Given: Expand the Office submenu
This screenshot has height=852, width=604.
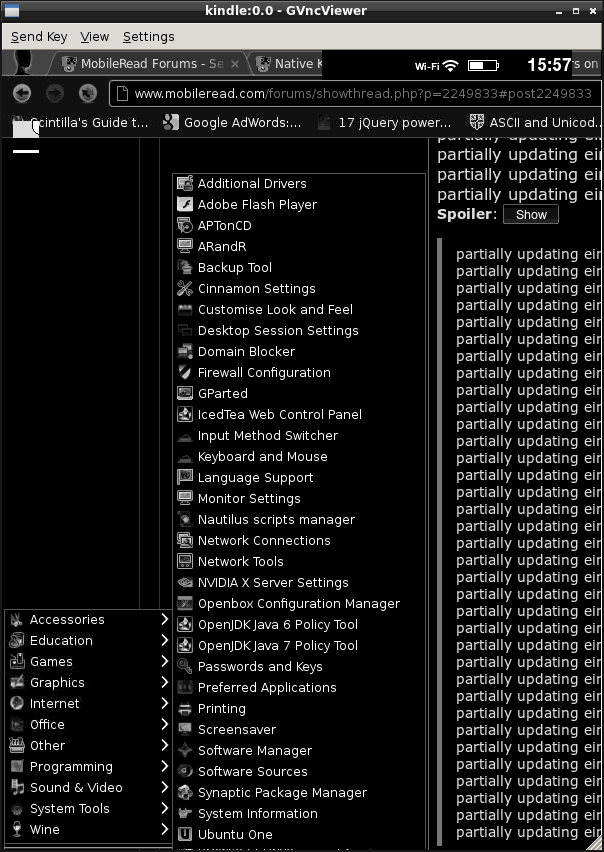Looking at the screenshot, I should coord(88,724).
